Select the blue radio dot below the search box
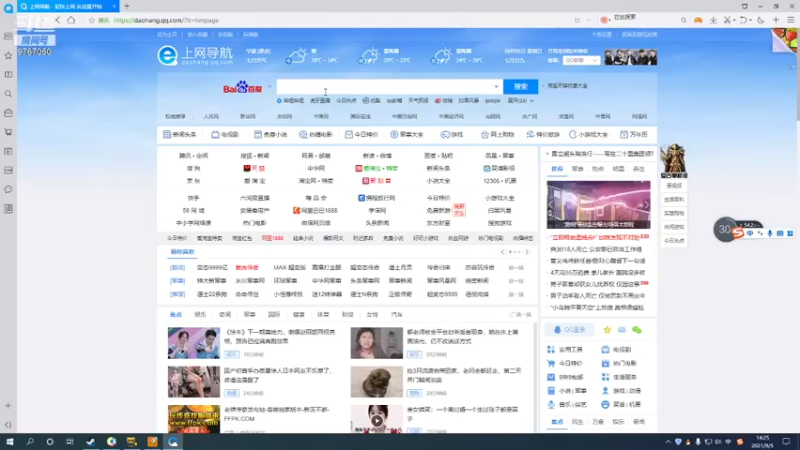 pyautogui.click(x=279, y=101)
